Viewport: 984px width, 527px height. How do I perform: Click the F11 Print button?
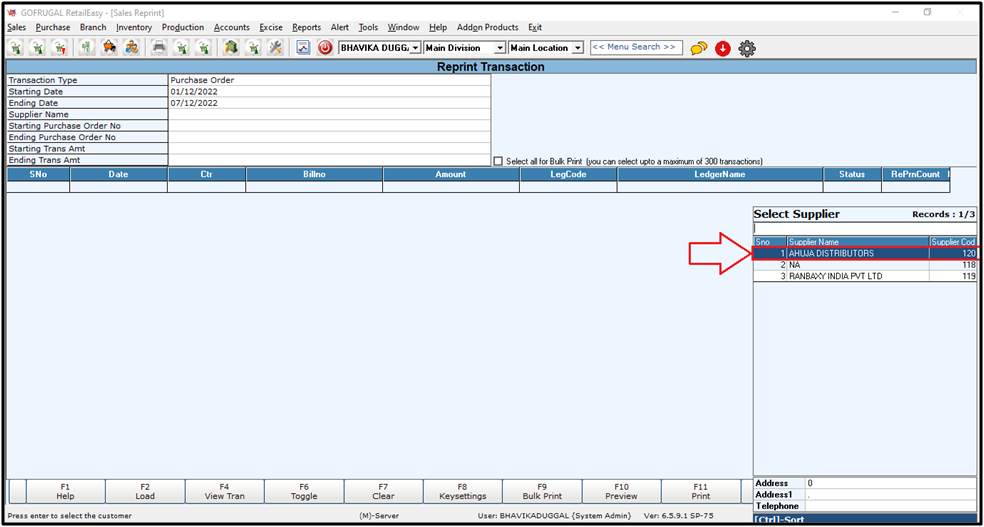pyautogui.click(x=701, y=491)
